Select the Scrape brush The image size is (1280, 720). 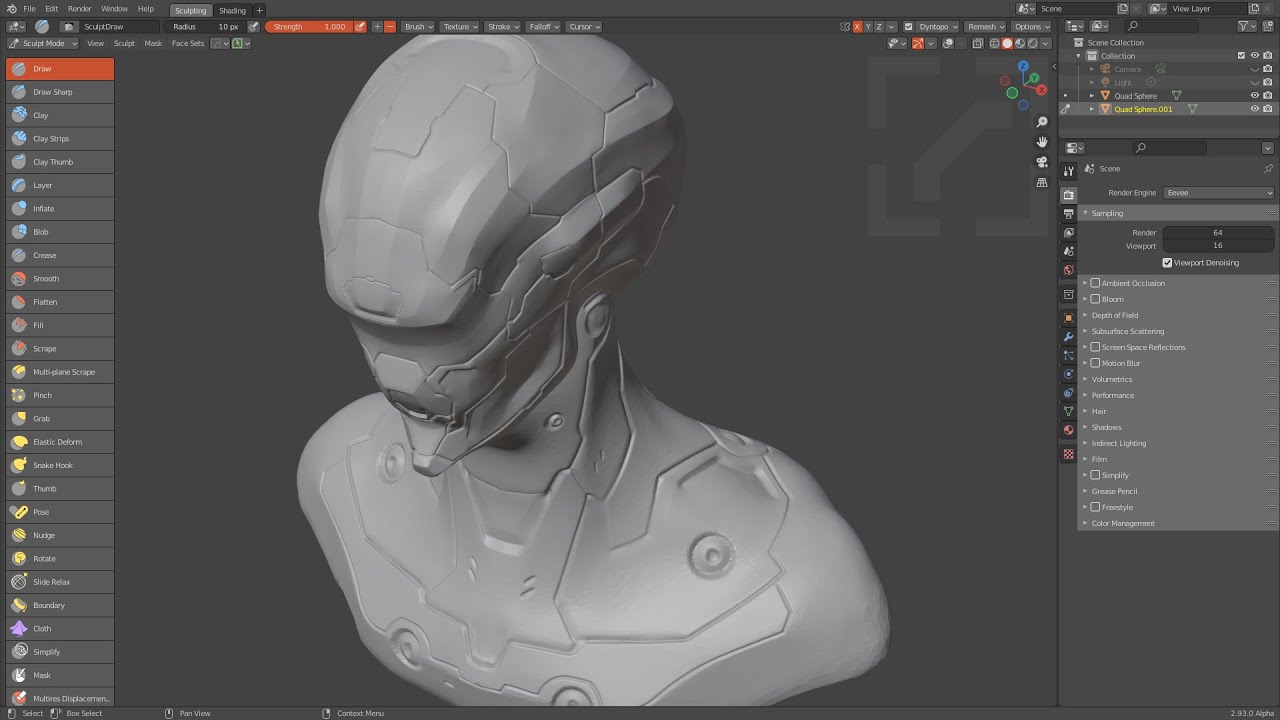click(59, 348)
